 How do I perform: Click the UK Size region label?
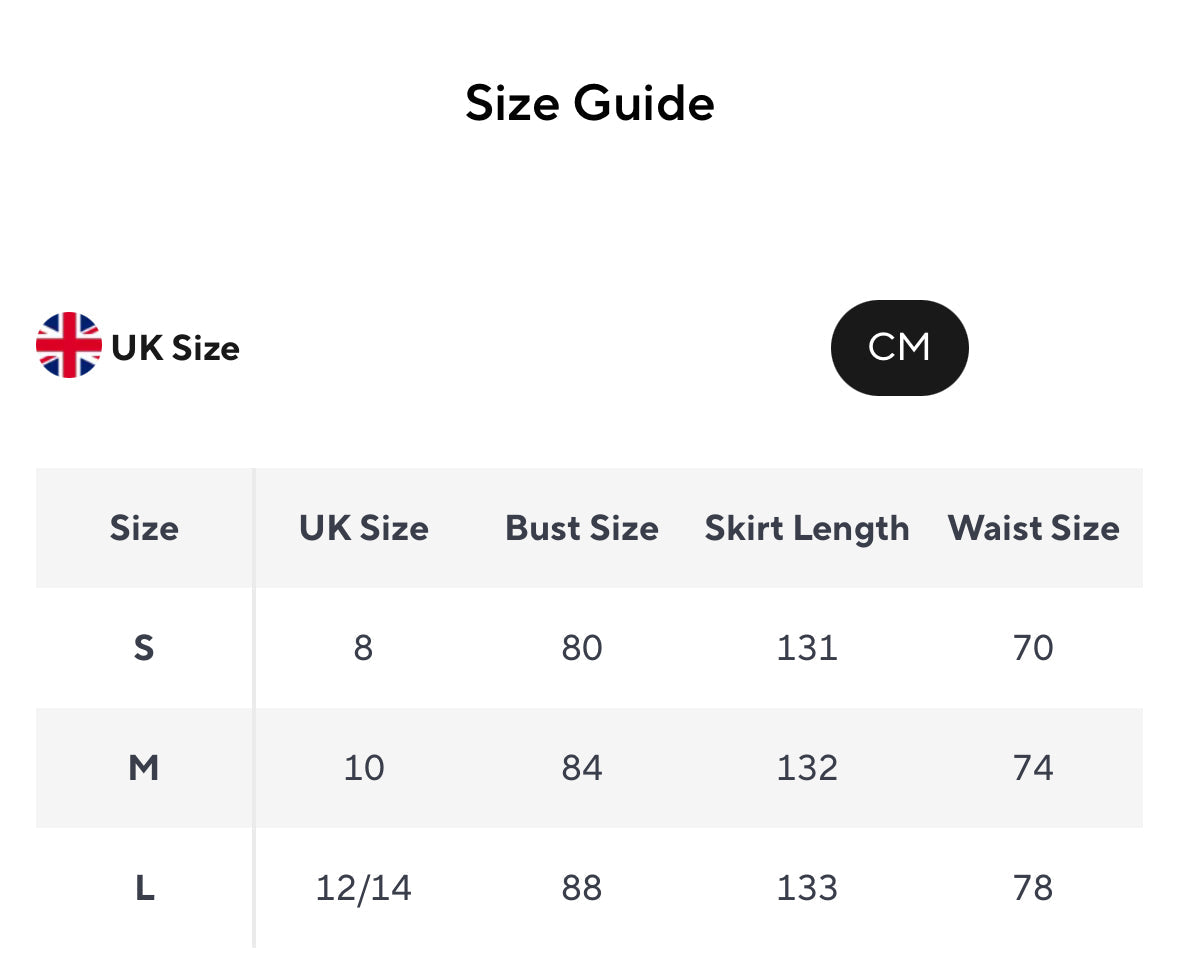coord(176,349)
